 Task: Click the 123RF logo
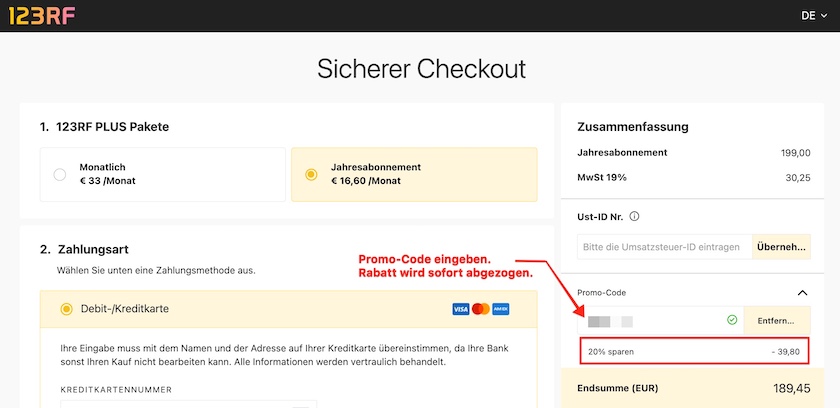42,15
